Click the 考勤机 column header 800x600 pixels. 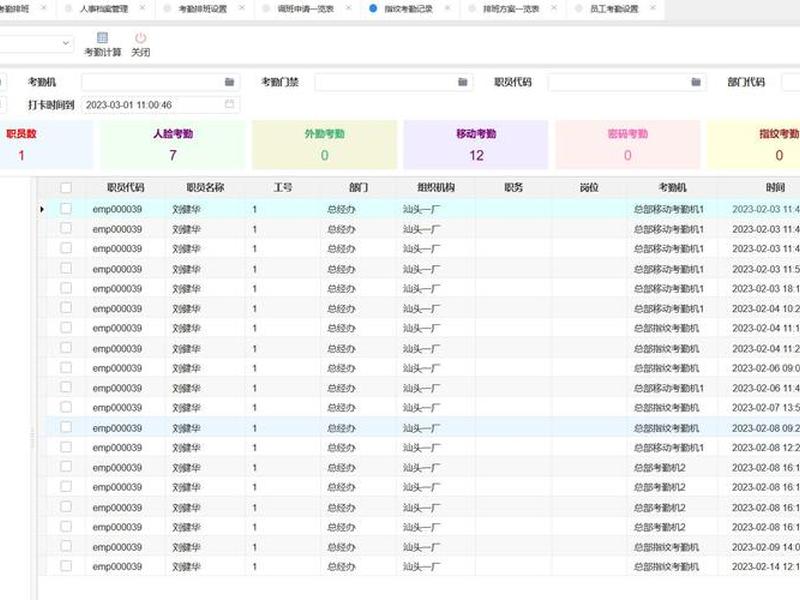(672, 188)
